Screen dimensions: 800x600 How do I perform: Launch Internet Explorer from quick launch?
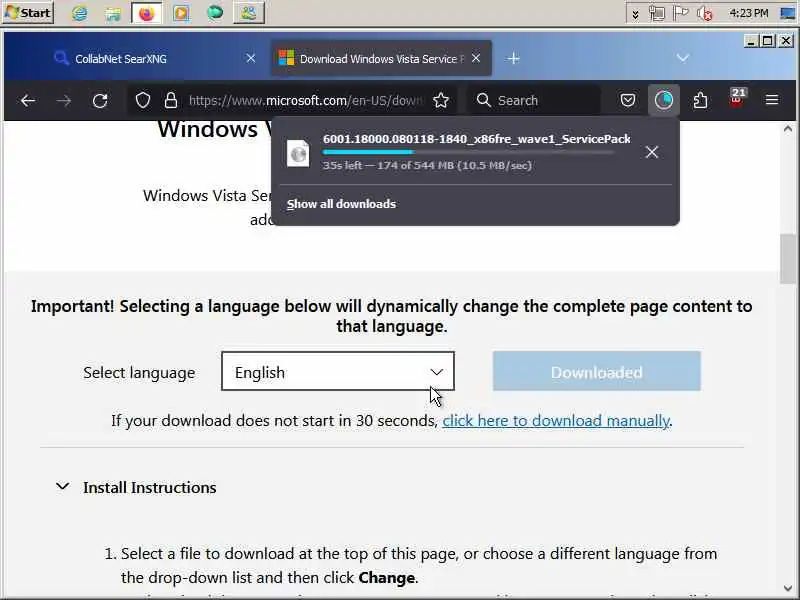[x=79, y=13]
